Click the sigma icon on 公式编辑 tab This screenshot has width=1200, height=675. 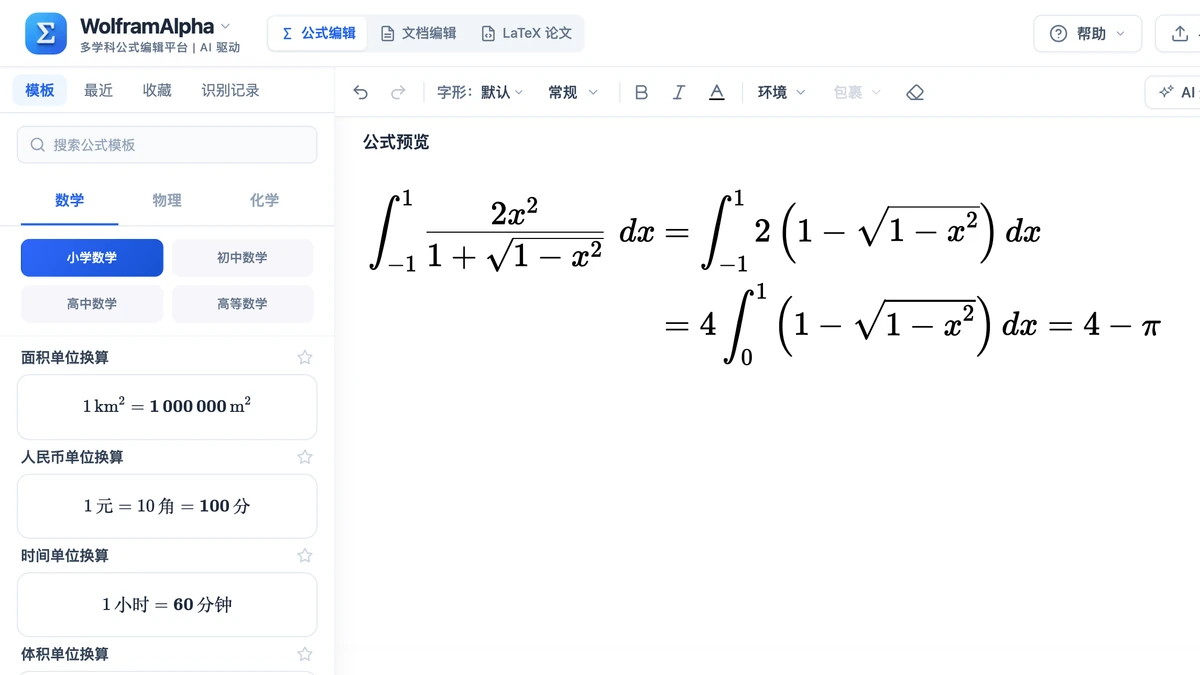point(288,33)
